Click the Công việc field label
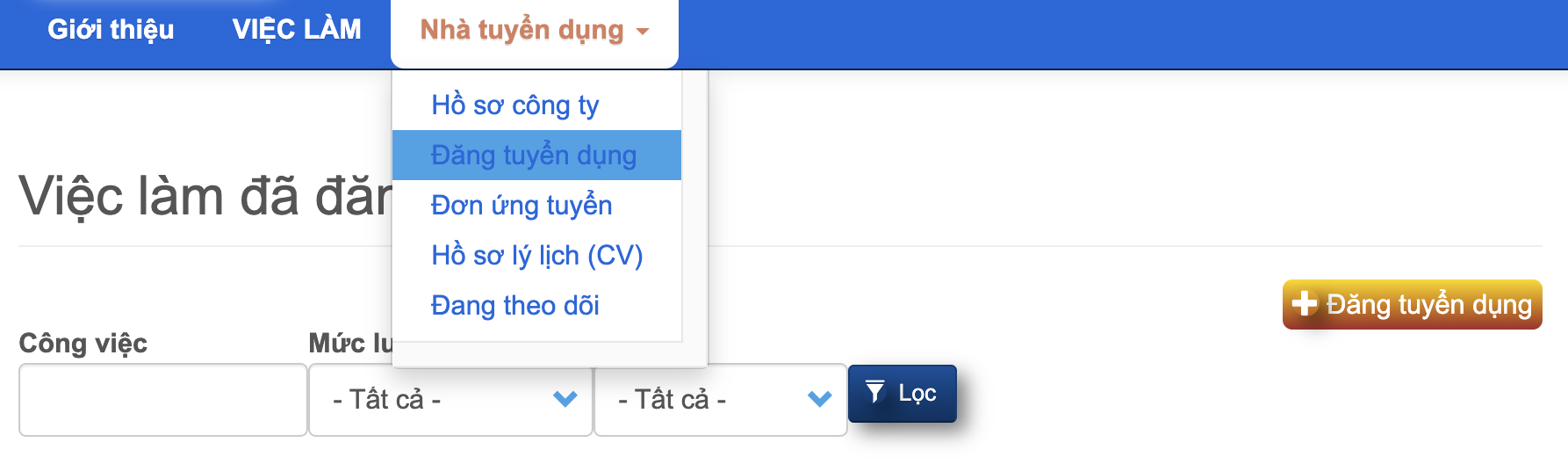Image resolution: width=1568 pixels, height=464 pixels. pos(83,343)
